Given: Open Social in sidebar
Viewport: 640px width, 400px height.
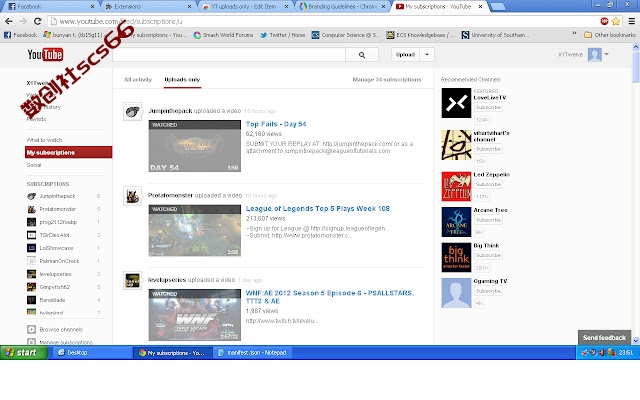Looking at the screenshot, I should [x=34, y=165].
